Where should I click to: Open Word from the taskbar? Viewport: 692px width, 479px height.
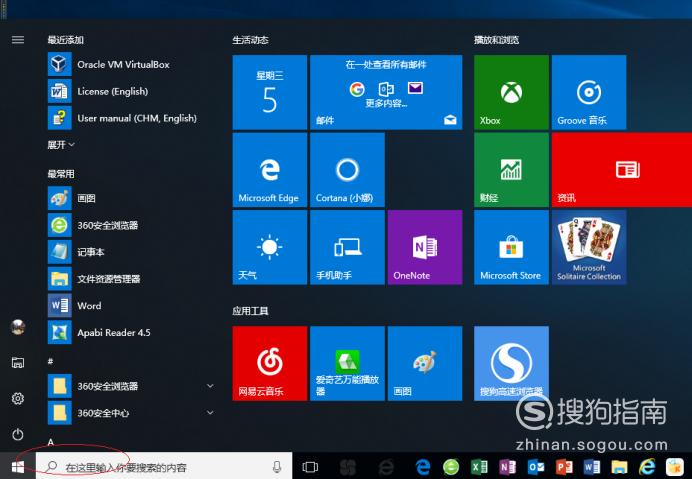[592, 467]
